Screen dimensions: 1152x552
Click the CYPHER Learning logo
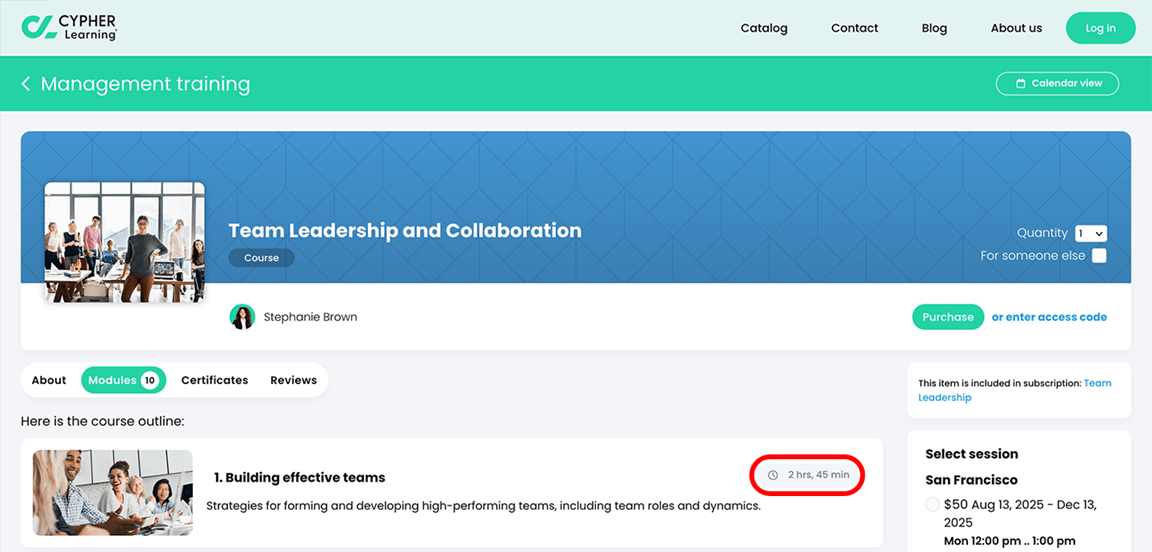click(69, 28)
